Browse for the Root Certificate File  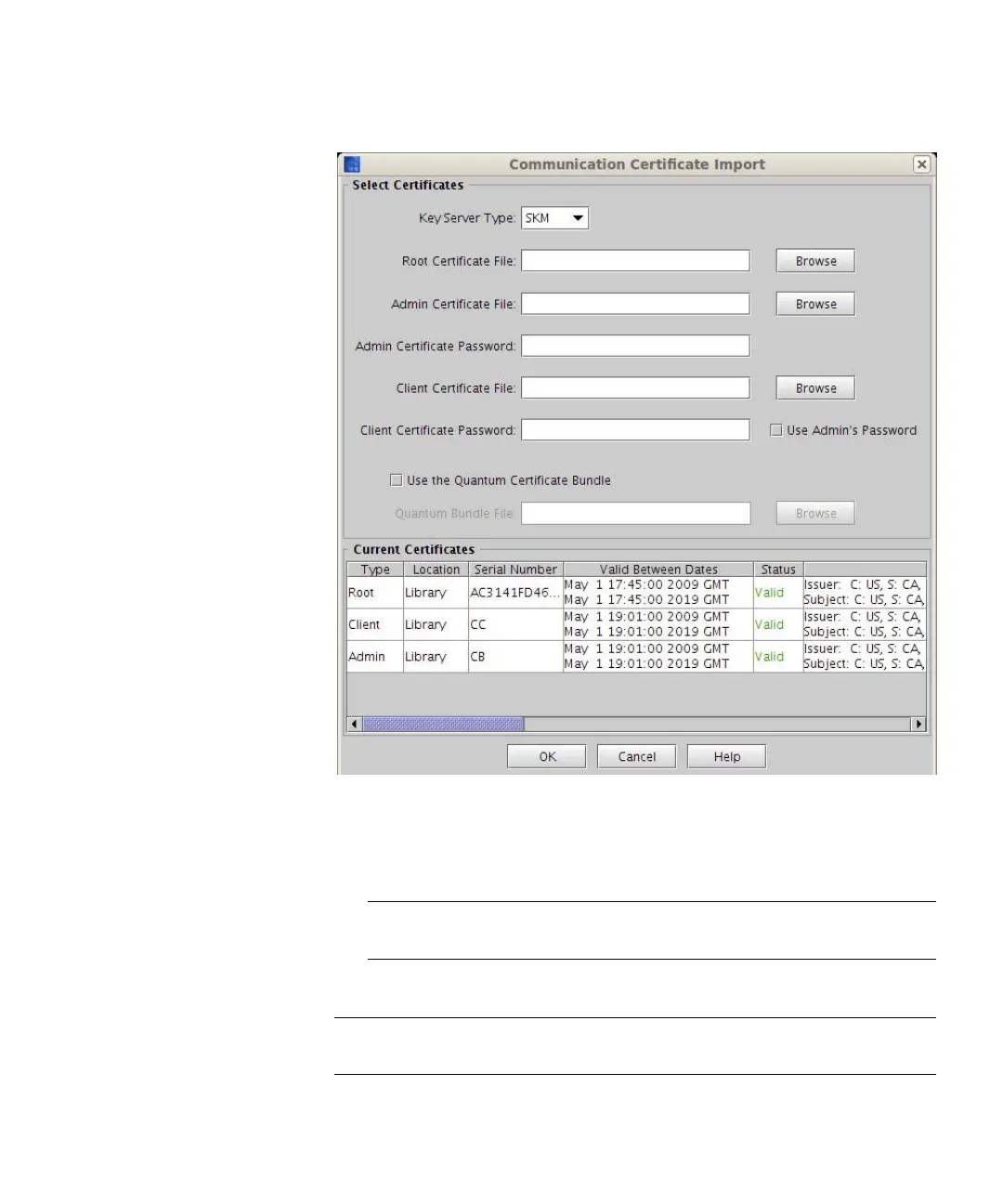[815, 261]
